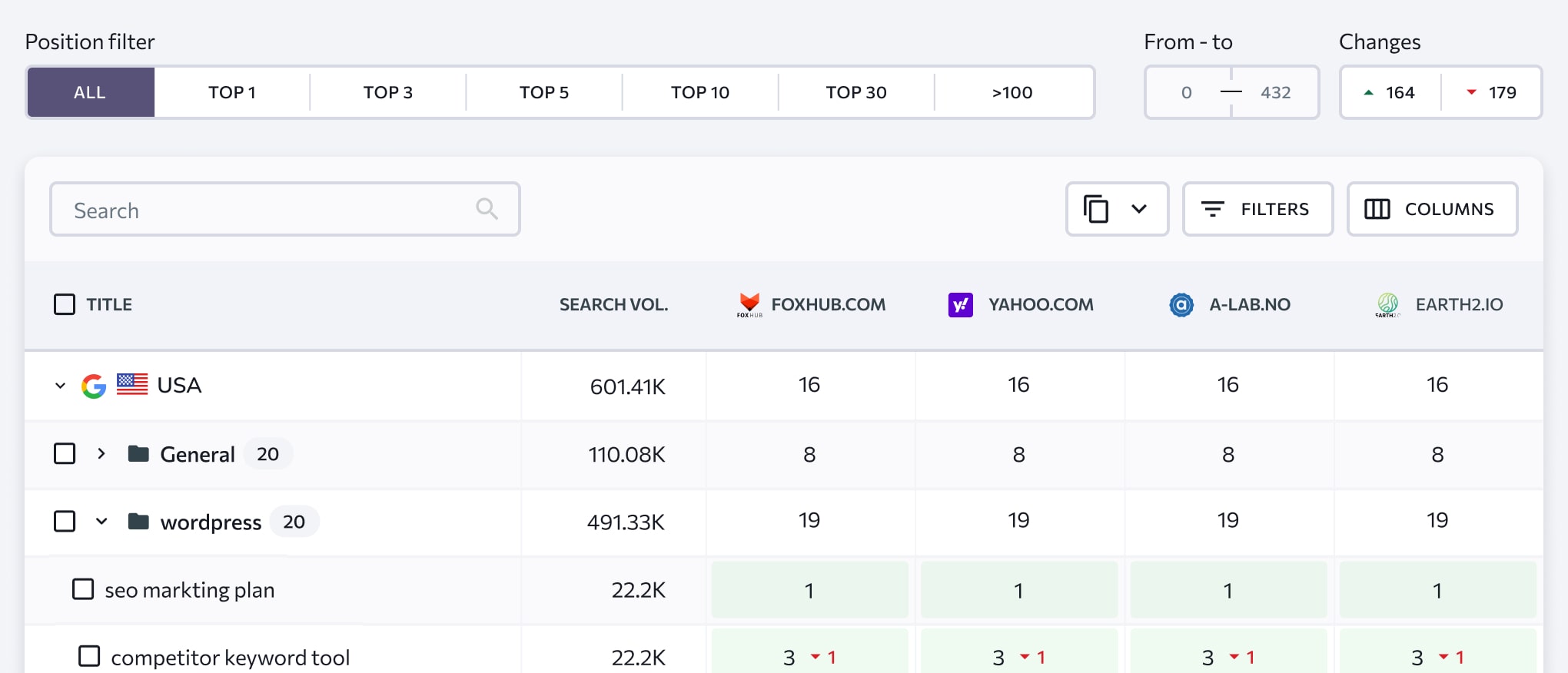This screenshot has height=673, width=1568.
Task: Click the wordpress folder icon
Action: [x=138, y=522]
